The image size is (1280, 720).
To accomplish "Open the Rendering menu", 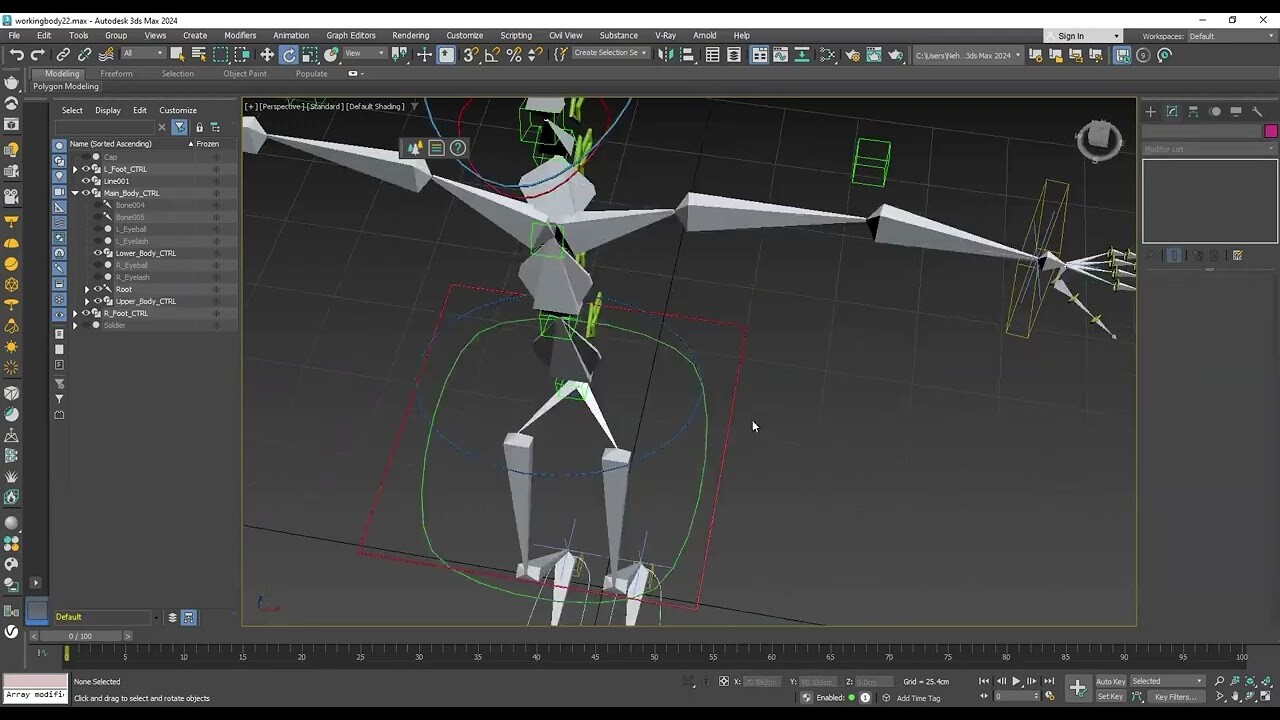I will point(410,35).
